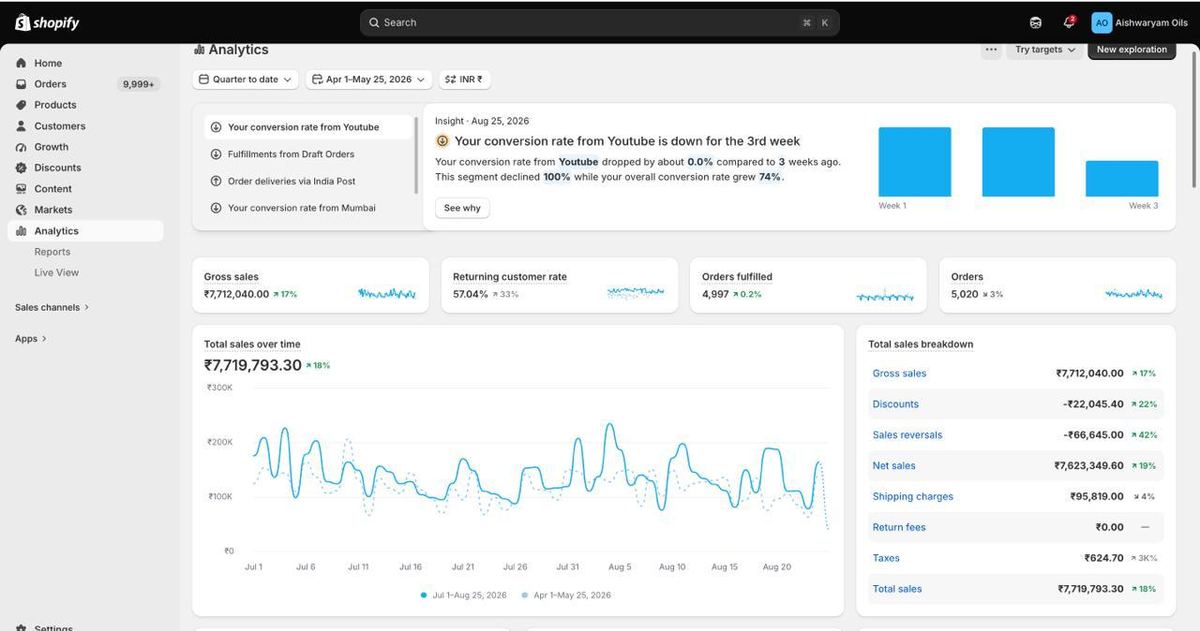Click the Home icon in the sidebar
This screenshot has width=1200, height=631.
21,63
